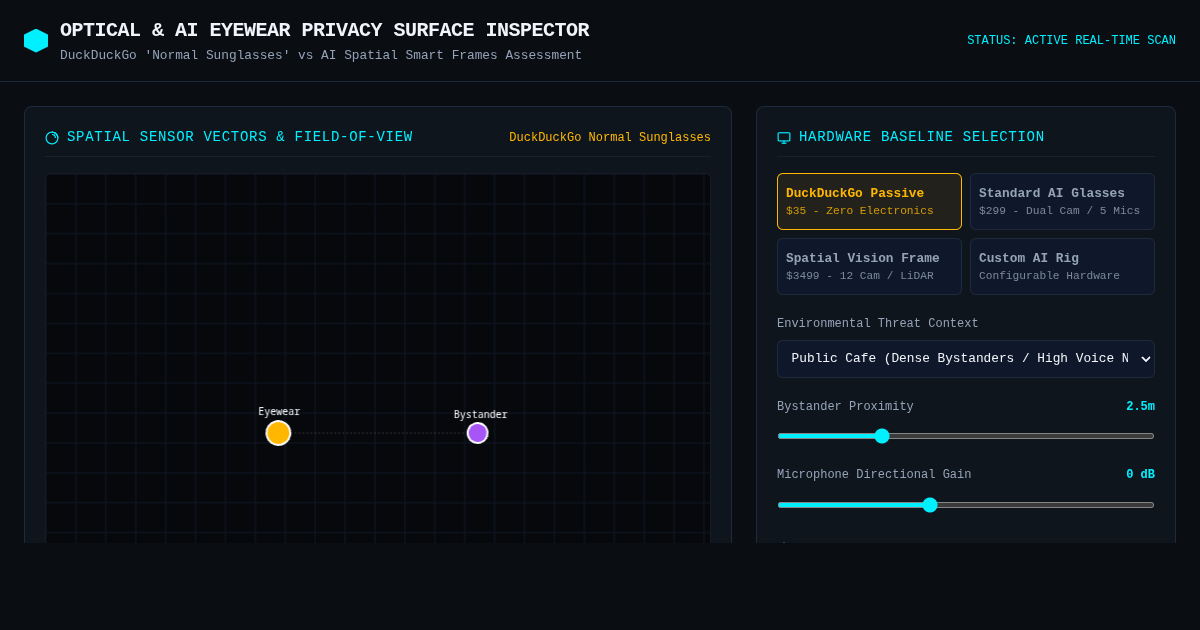The height and width of the screenshot is (630, 1200).
Task: Click the 'STATUS: ACTIVE REAL-TIME SCAN' text
Action: 1071,41
